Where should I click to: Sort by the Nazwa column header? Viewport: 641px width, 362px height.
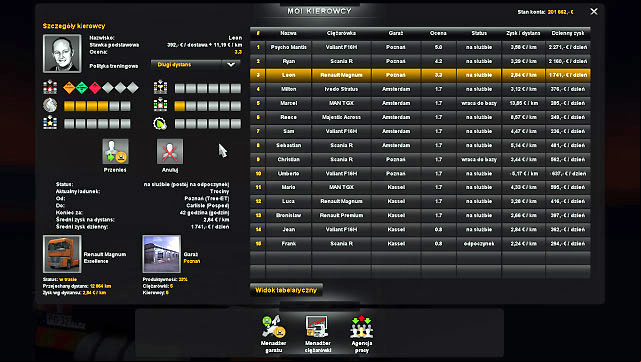point(289,33)
